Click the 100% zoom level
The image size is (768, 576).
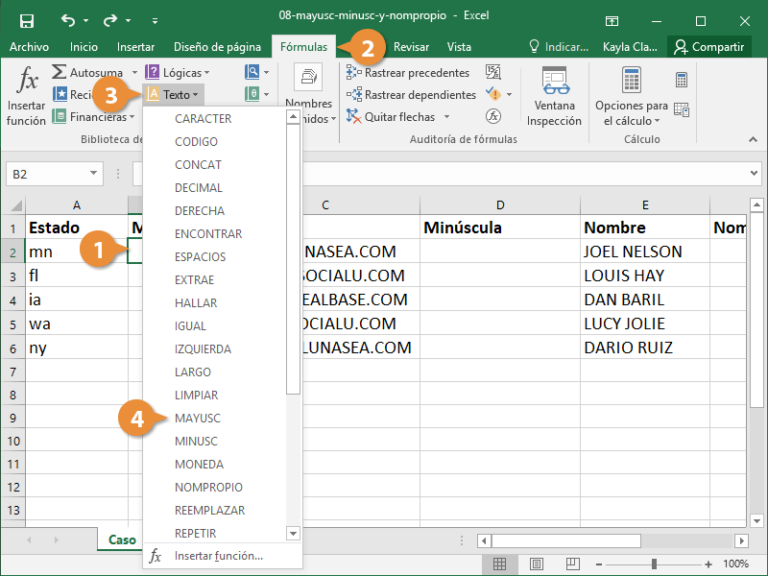[x=736, y=564]
